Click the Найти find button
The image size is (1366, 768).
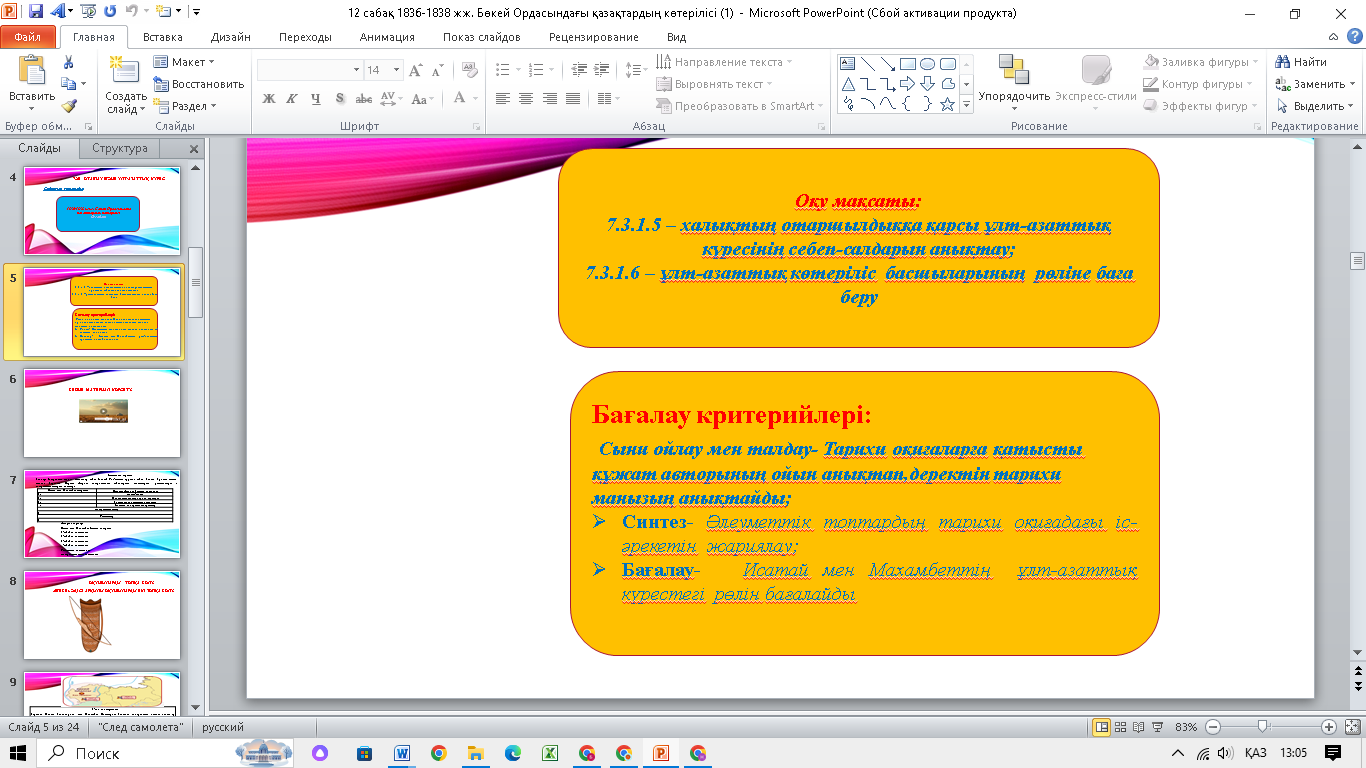point(1303,62)
